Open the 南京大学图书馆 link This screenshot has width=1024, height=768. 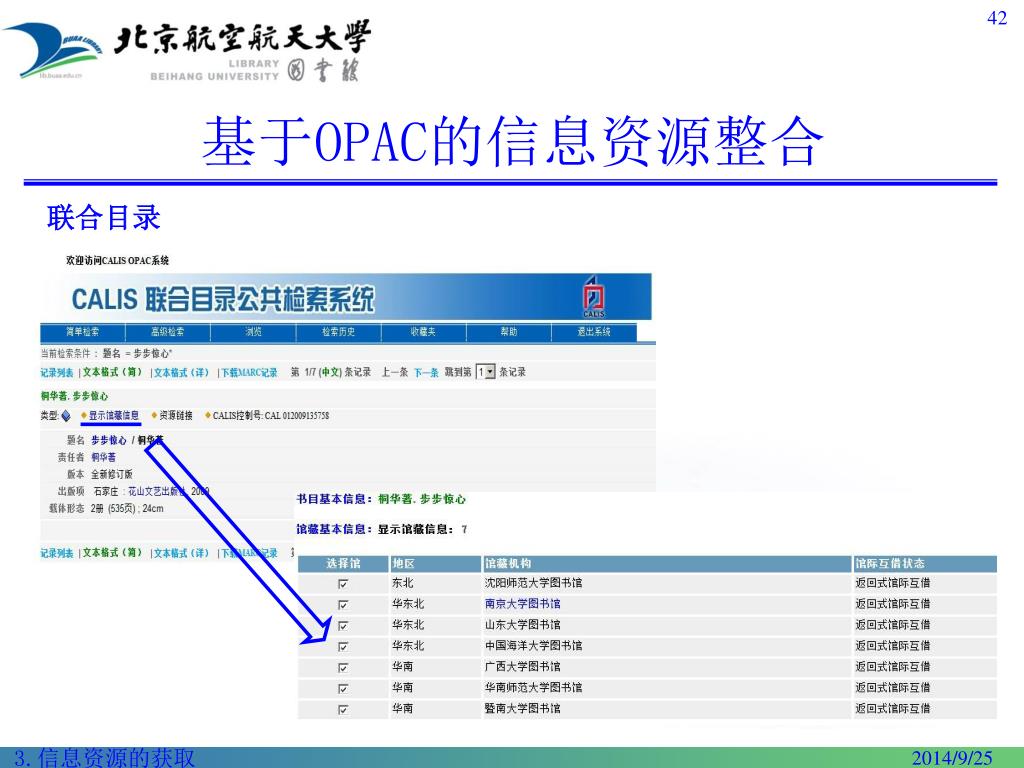[522, 604]
